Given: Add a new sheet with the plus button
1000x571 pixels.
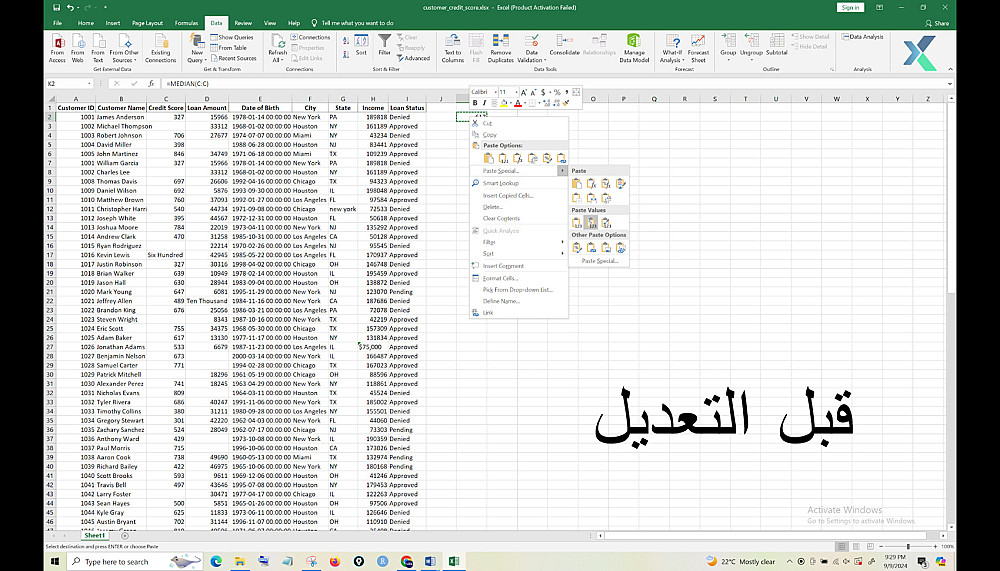Looking at the screenshot, I should pos(124,536).
